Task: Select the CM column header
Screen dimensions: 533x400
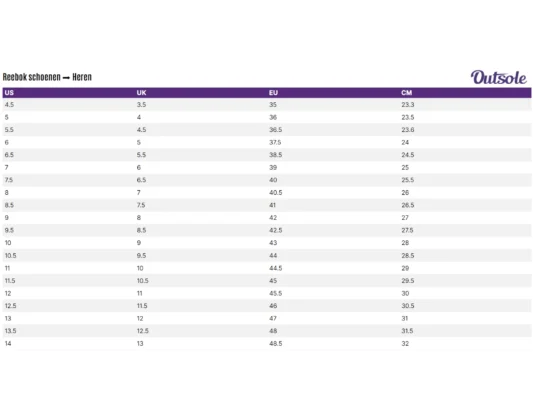Action: pyautogui.click(x=407, y=93)
